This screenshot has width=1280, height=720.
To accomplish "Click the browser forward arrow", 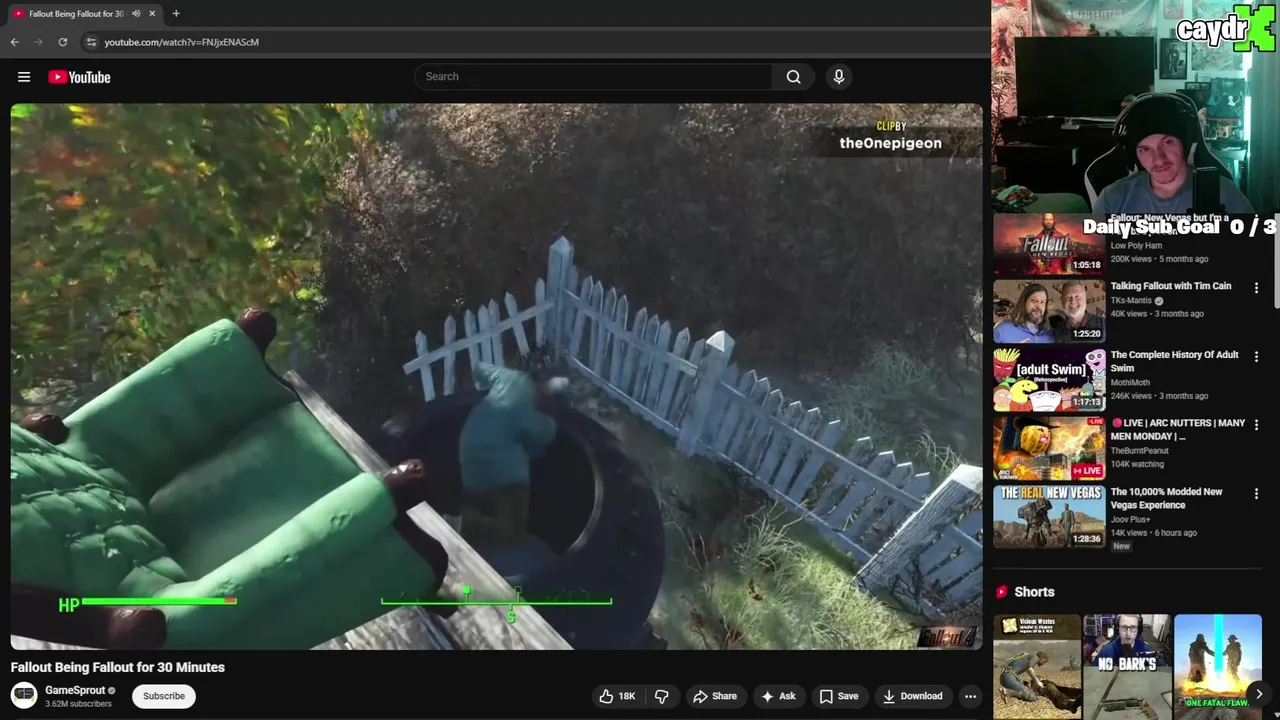I will point(38,42).
